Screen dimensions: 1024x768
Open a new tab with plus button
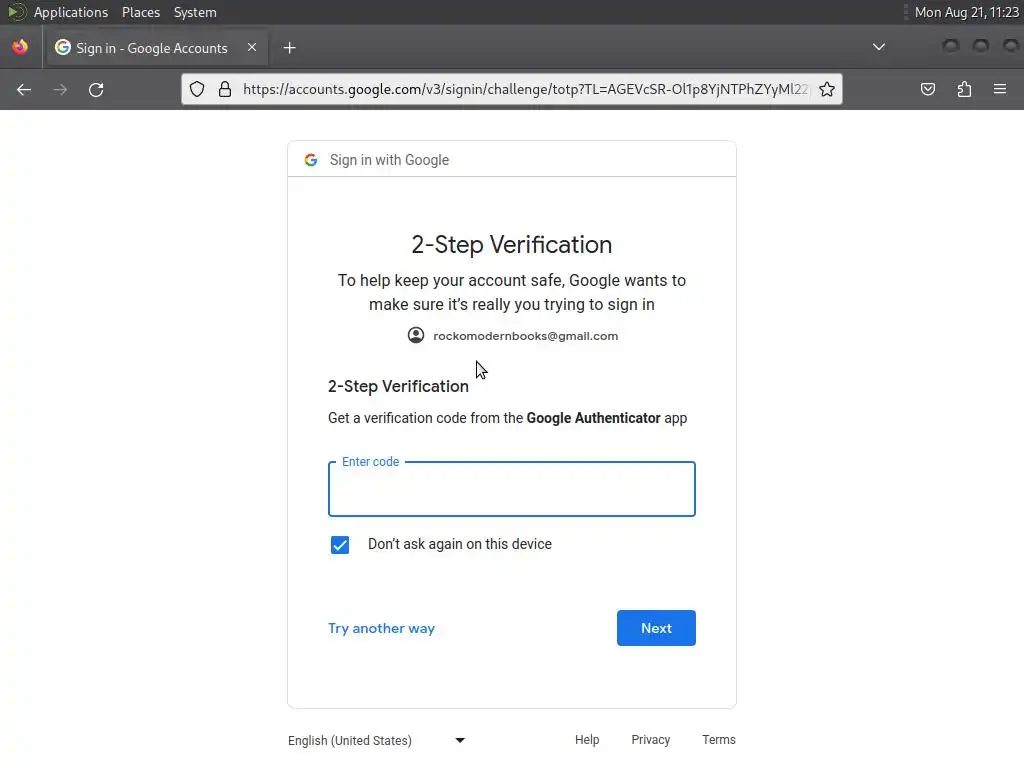pyautogui.click(x=289, y=48)
